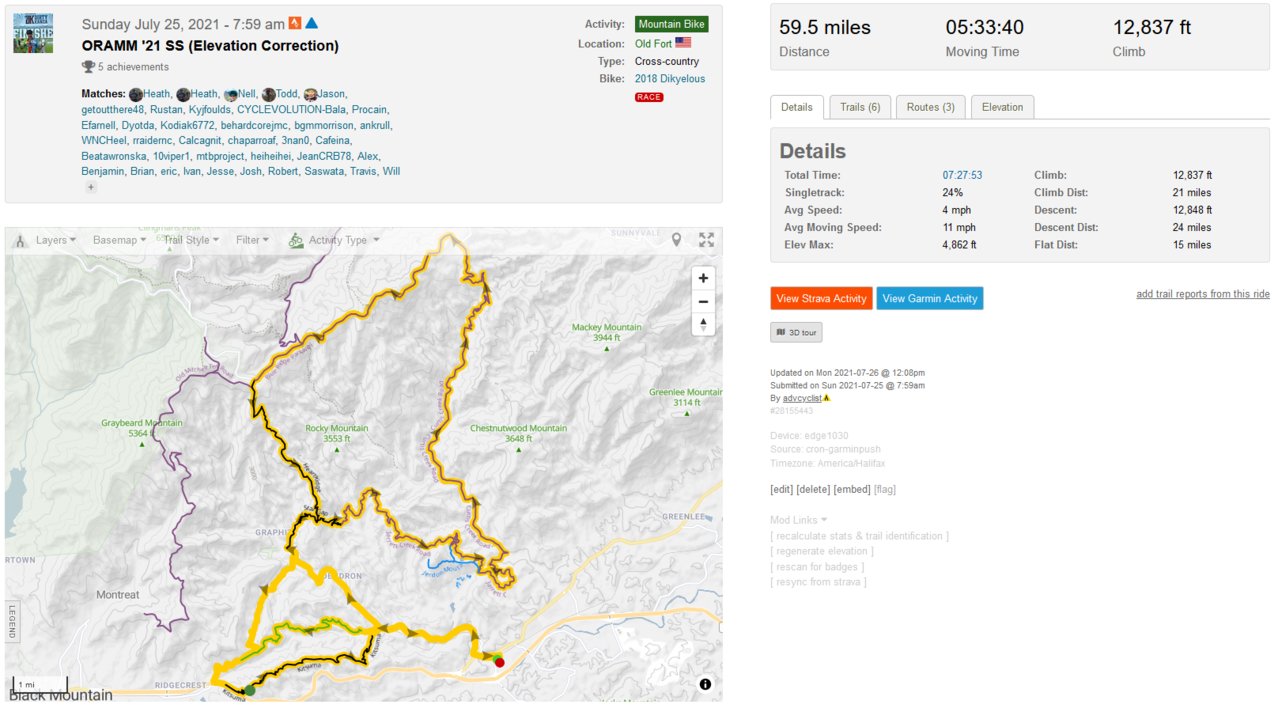Open the Layers dropdown on map
Image resolution: width=1278 pixels, height=708 pixels.
[46, 240]
